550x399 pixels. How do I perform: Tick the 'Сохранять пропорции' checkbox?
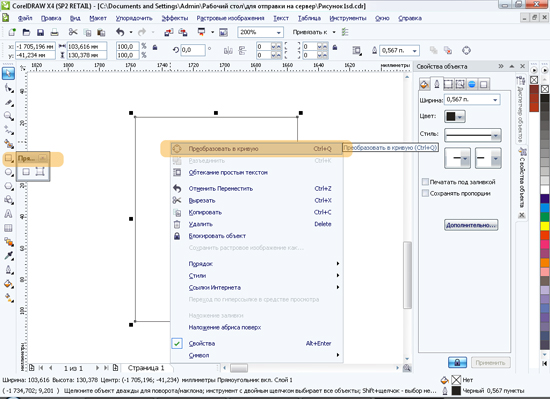tap(425, 193)
